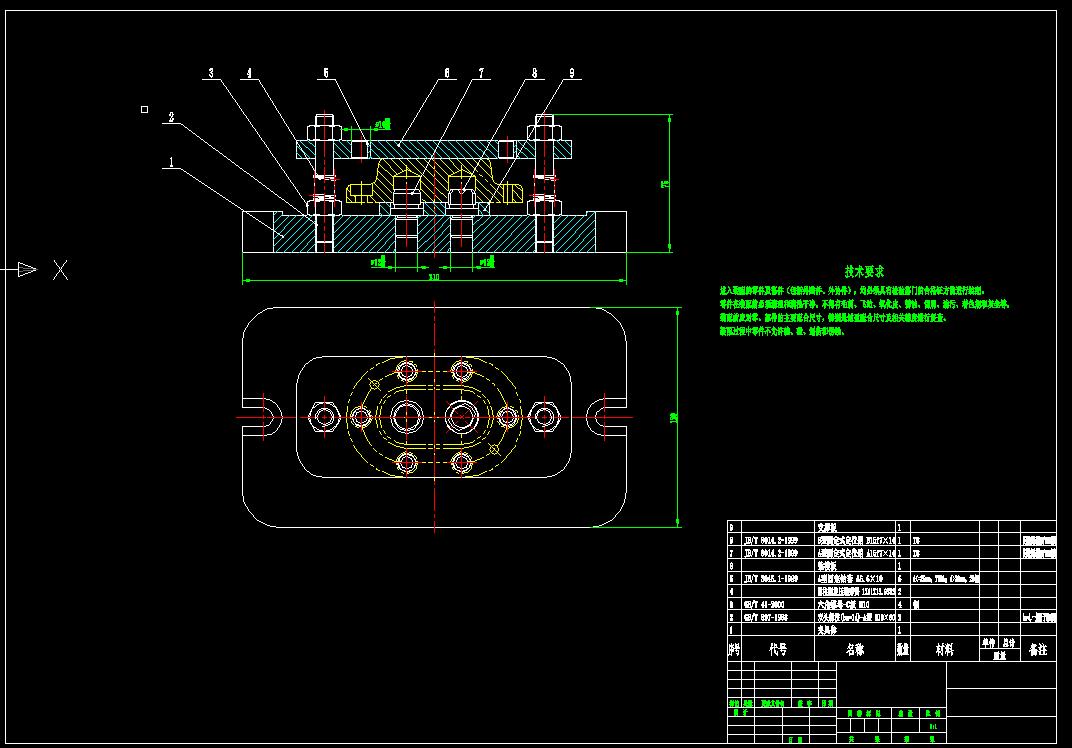Select part balloon number 1
Viewport: 1072px width, 748px height.
[x=171, y=163]
